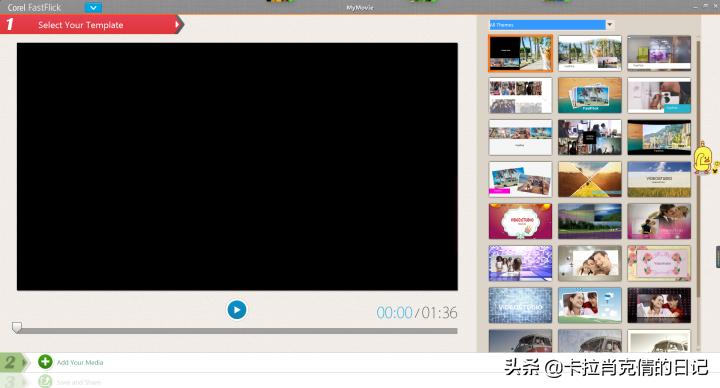Click the black video preview area
720x388 pixels.
tap(237, 167)
